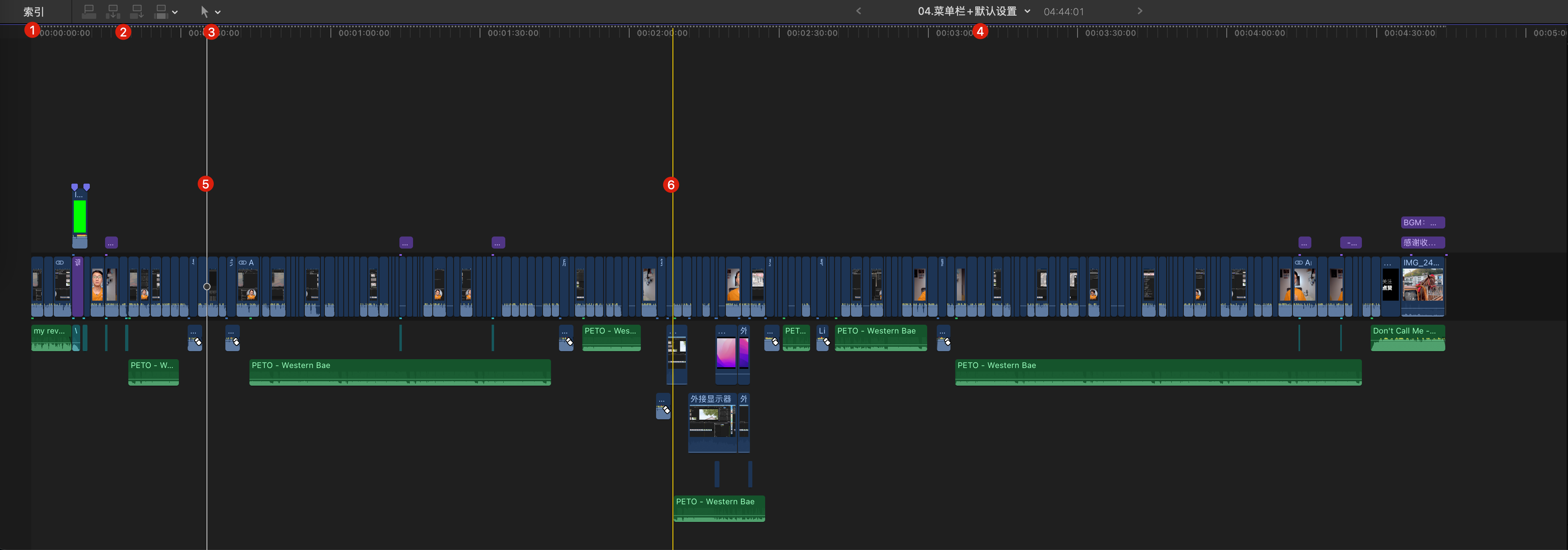Expand the edit mode chevron beside overwrite
The width and height of the screenshot is (1568, 550).
pyautogui.click(x=175, y=12)
